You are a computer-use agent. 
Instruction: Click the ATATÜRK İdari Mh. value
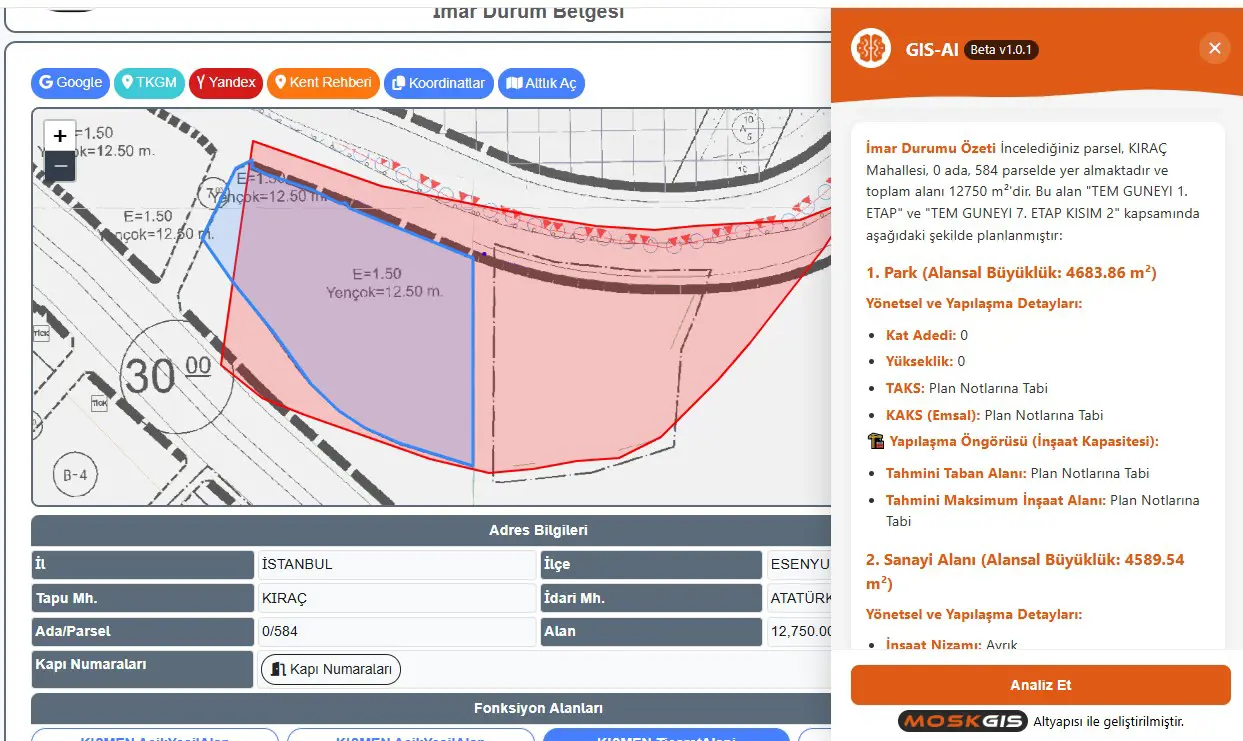pyautogui.click(x=799, y=598)
